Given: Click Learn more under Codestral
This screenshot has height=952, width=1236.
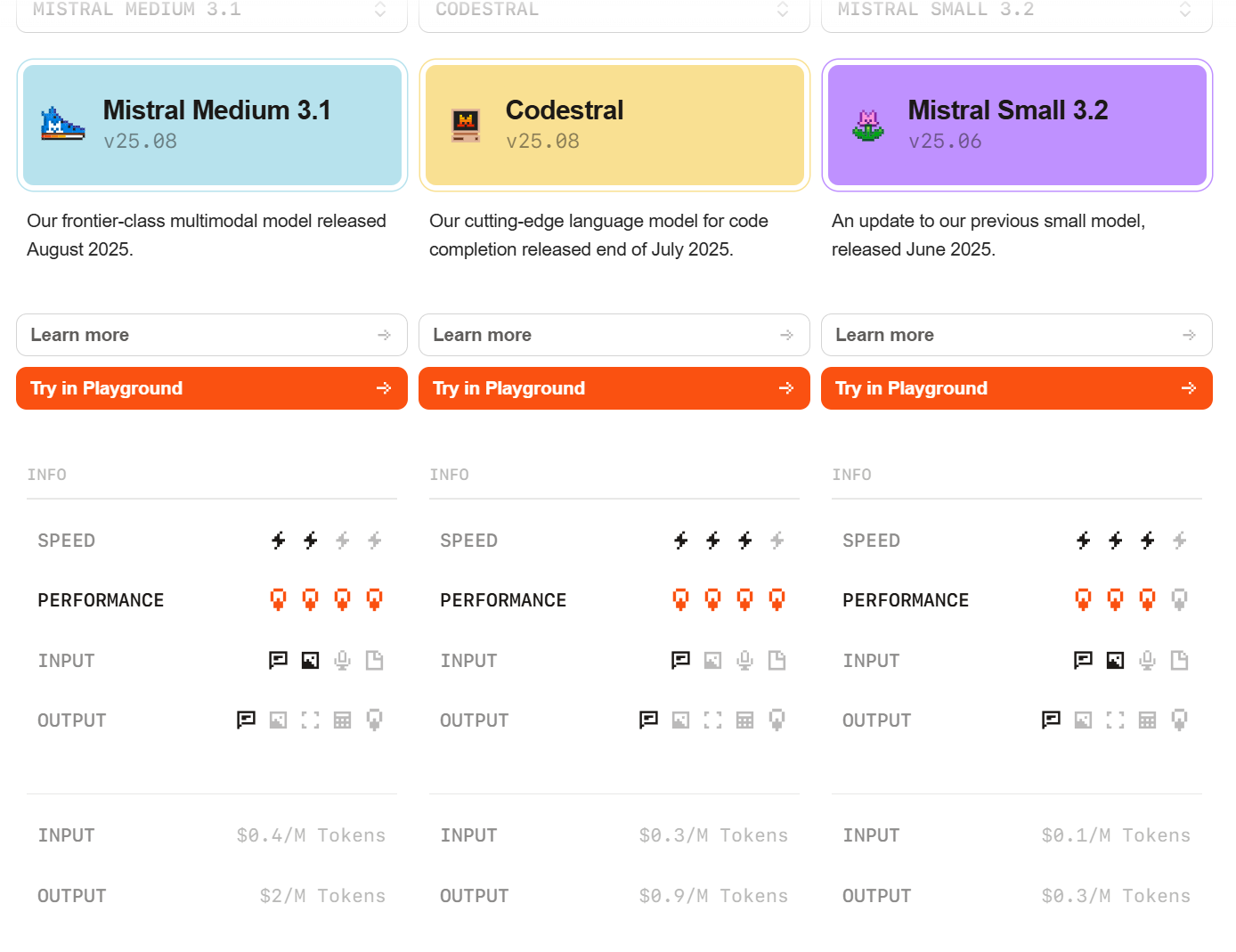Looking at the screenshot, I should click(614, 335).
